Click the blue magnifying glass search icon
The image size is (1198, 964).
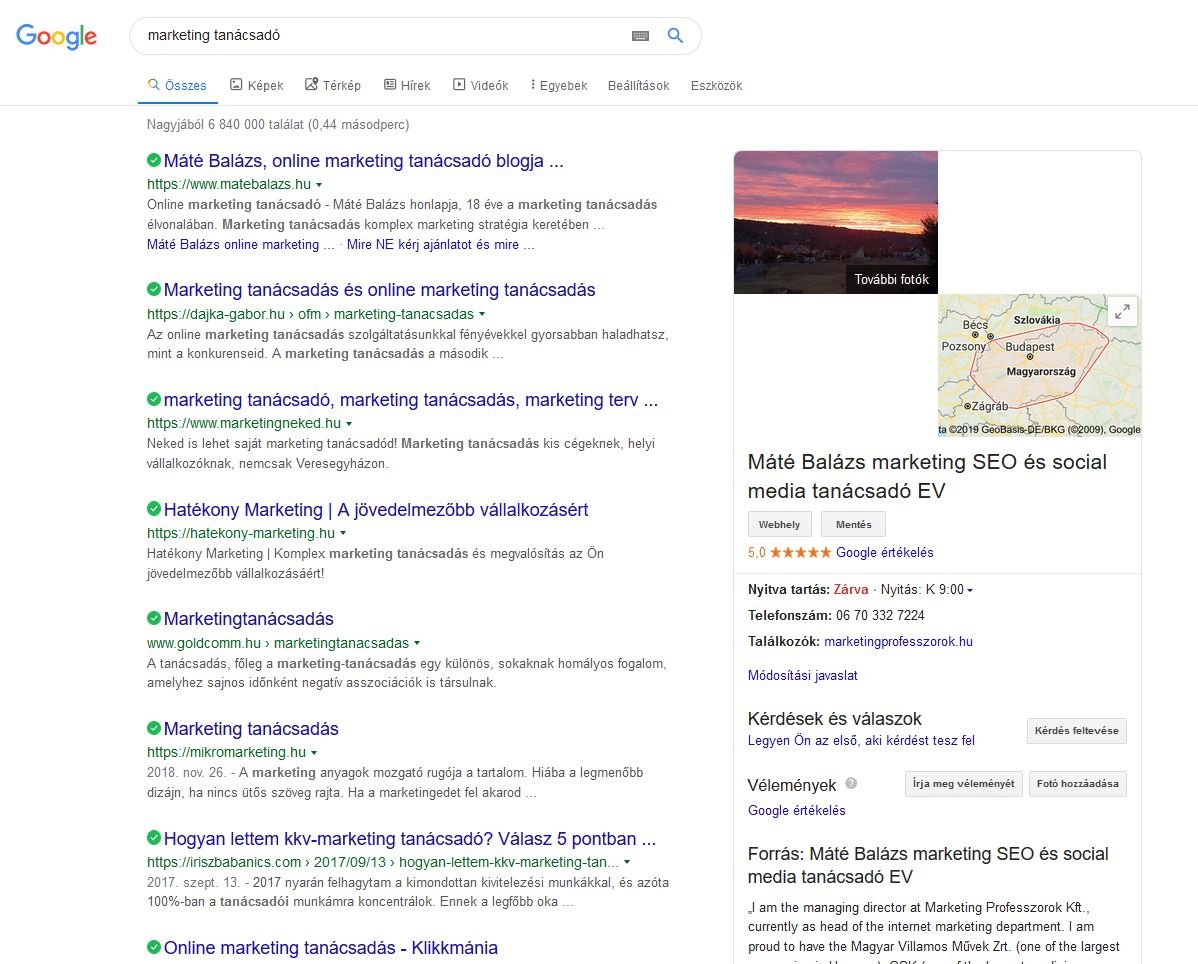click(x=675, y=35)
